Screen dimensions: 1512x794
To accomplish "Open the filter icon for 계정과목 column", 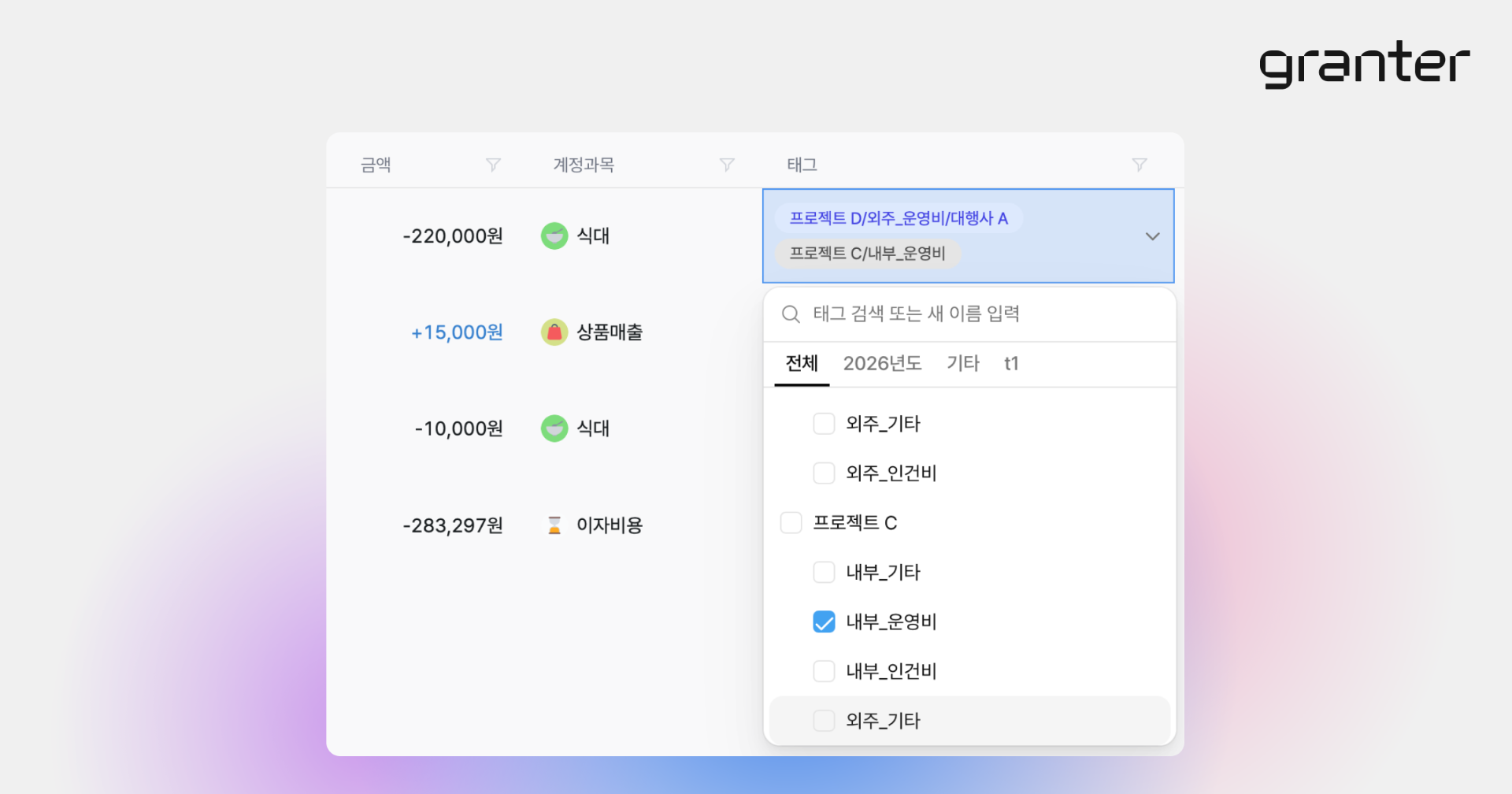I will [727, 165].
